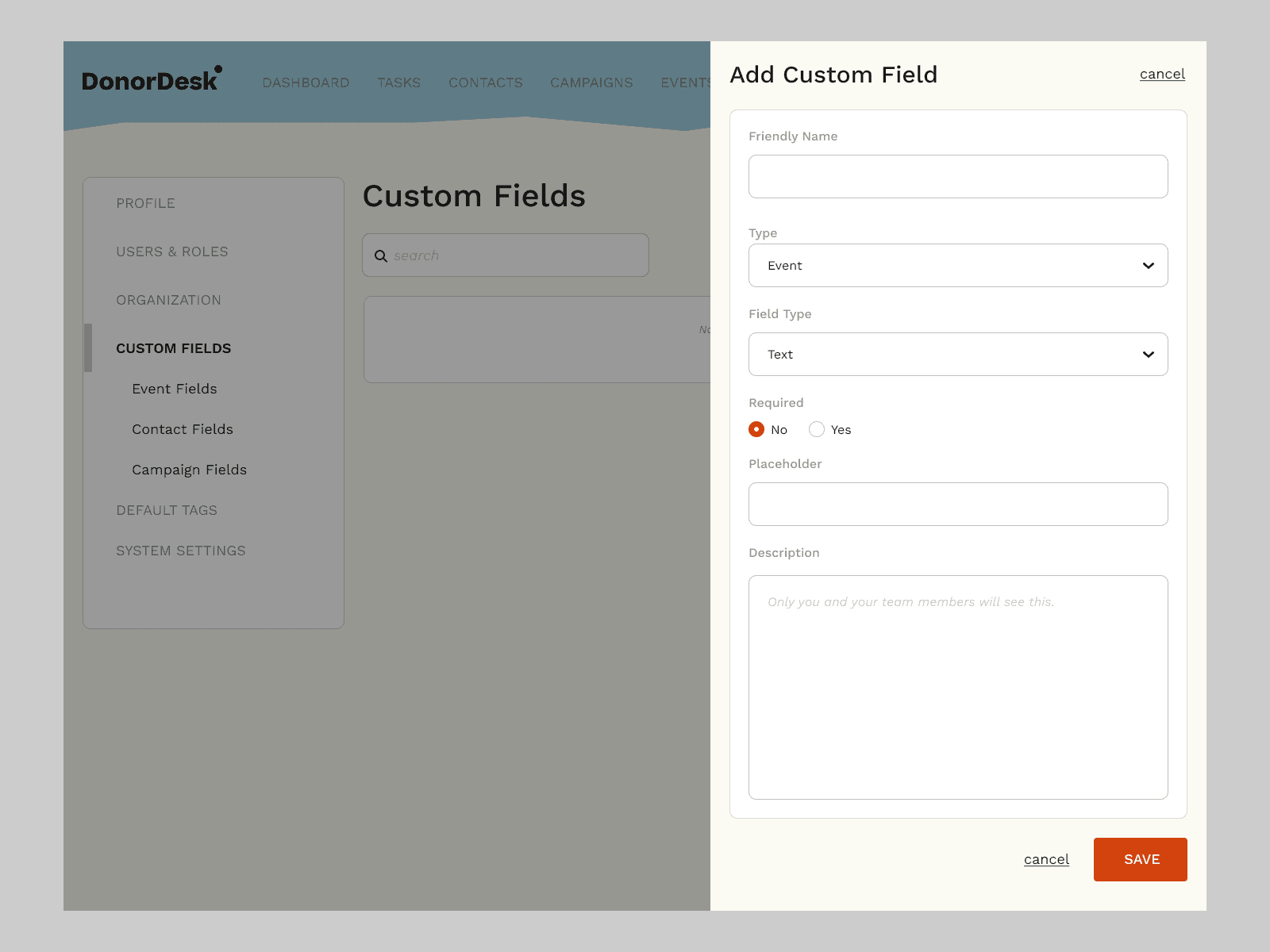Open the Campaigns nav item

coord(591,83)
